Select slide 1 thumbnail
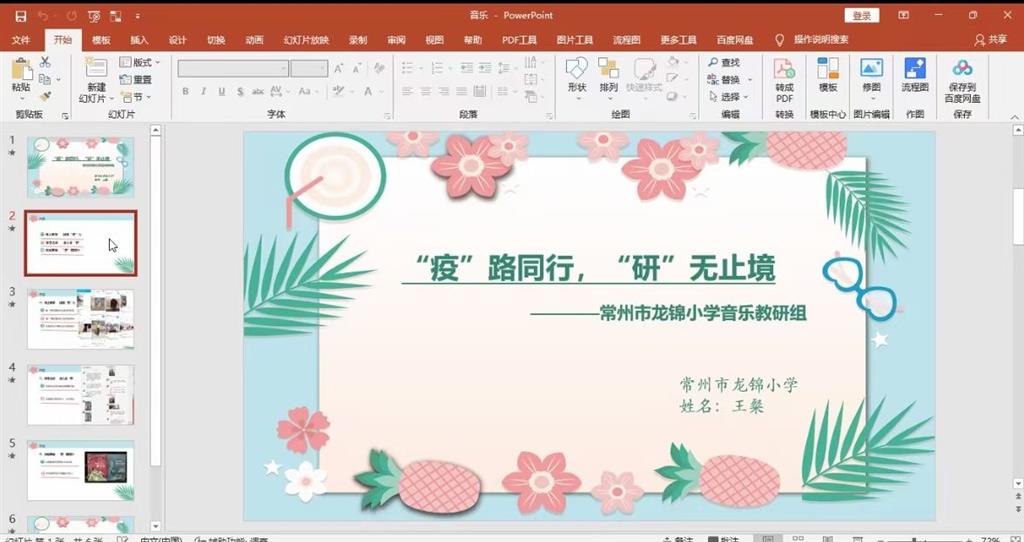This screenshot has height=542, width=1024. [x=81, y=167]
